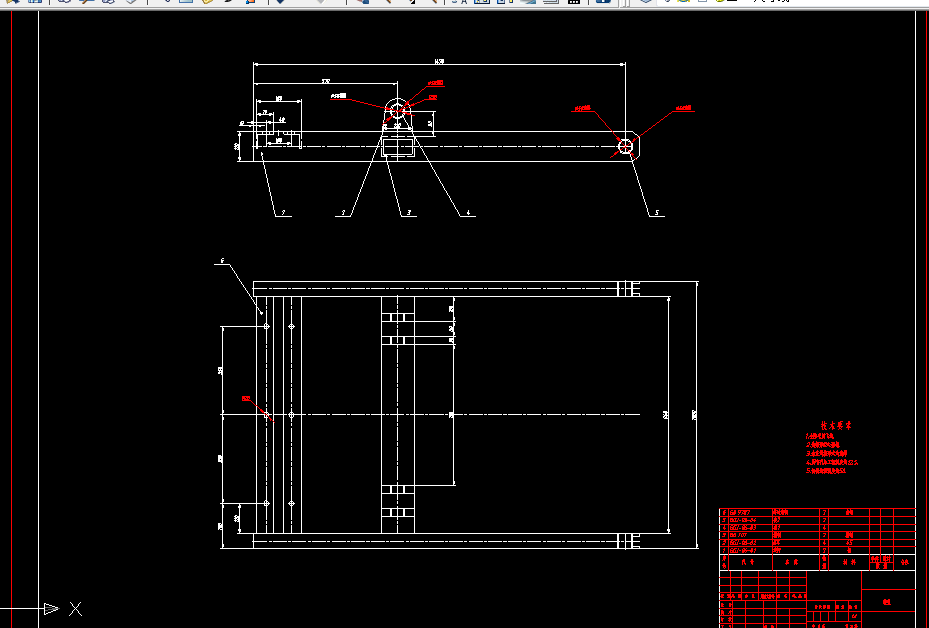Click the X label of the UCS icon
Image resolution: width=929 pixels, height=628 pixels.
point(75,608)
